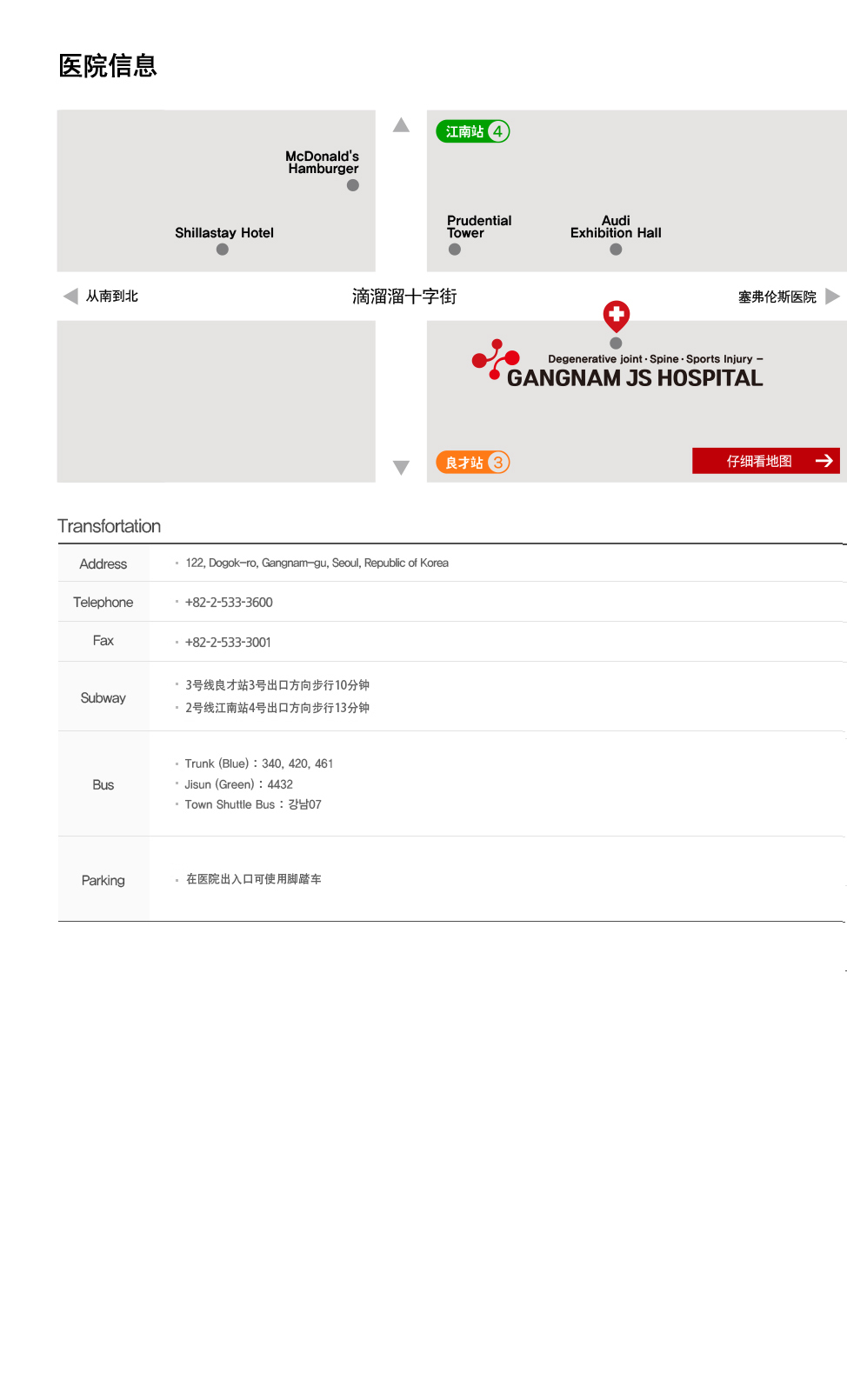Click the Trunk (Blue) bus routes line
The image size is (847, 1400).
(259, 763)
